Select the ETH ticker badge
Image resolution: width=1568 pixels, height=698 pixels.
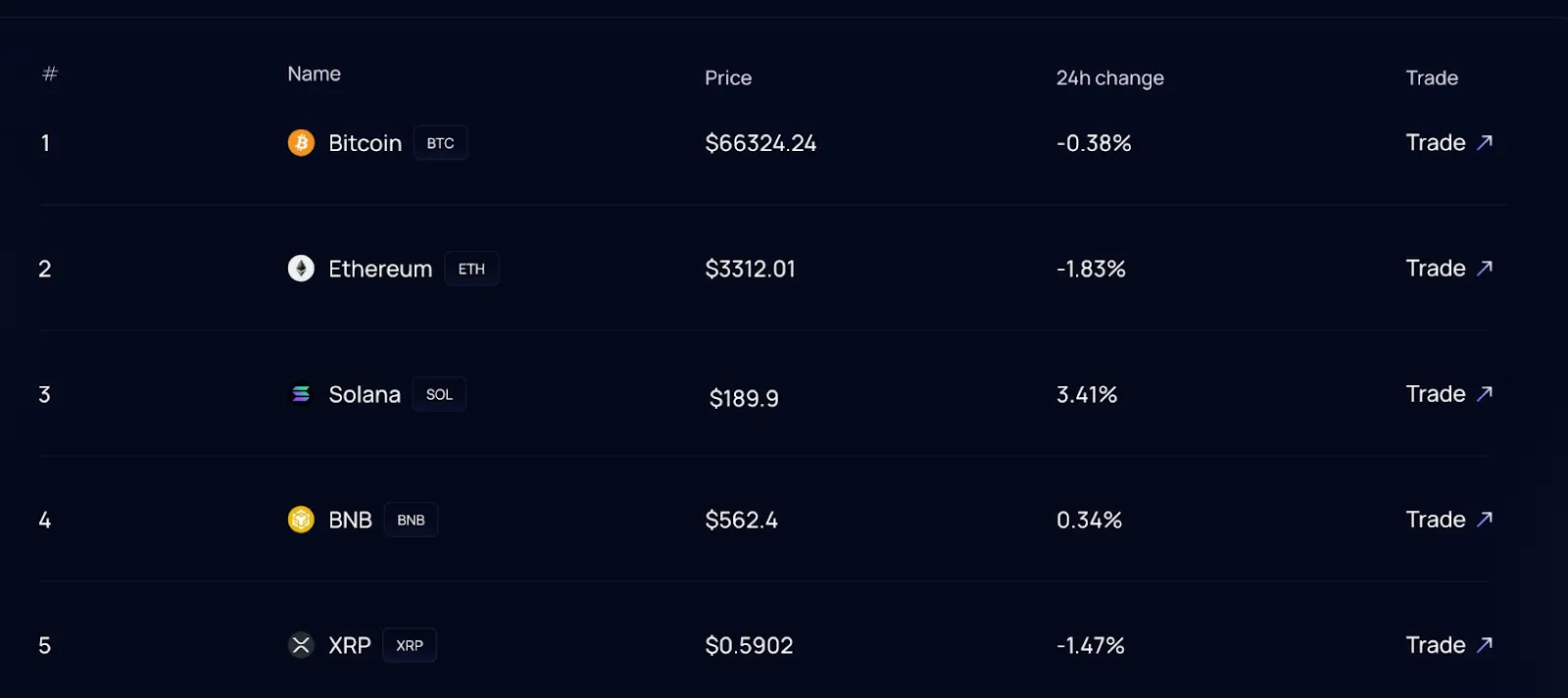(471, 269)
